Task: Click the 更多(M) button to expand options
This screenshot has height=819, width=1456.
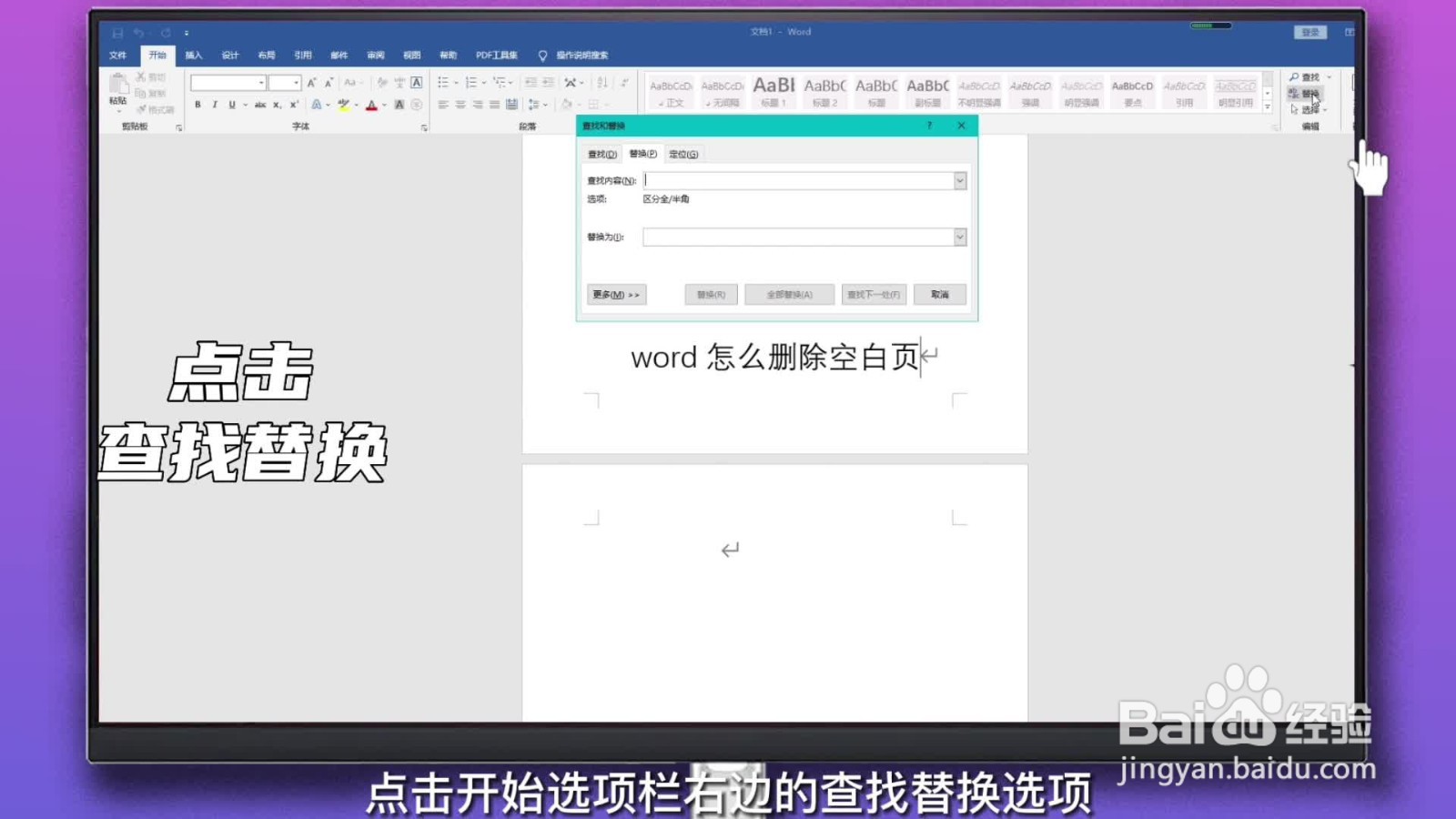Action: click(x=616, y=294)
